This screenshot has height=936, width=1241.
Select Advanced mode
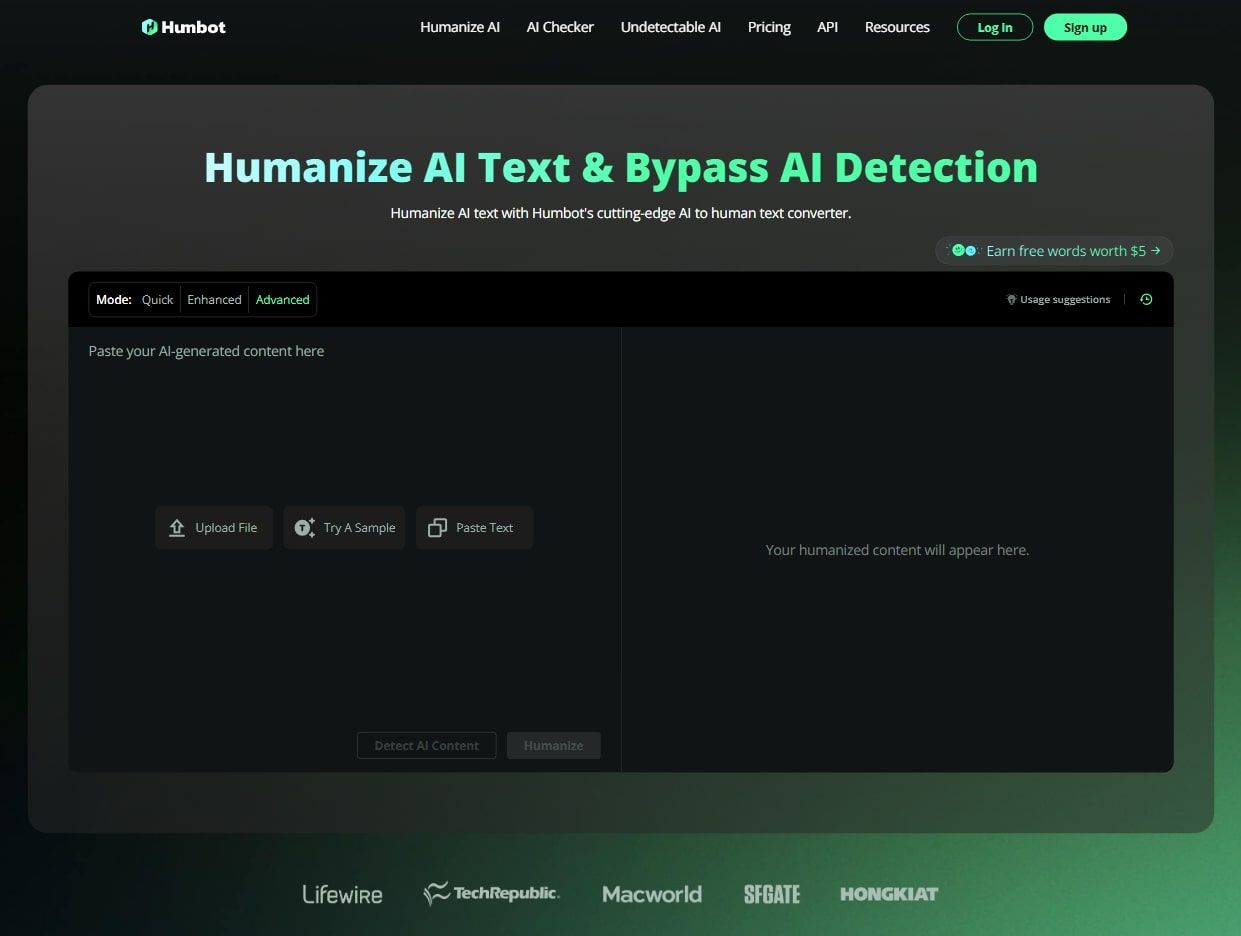(x=283, y=299)
